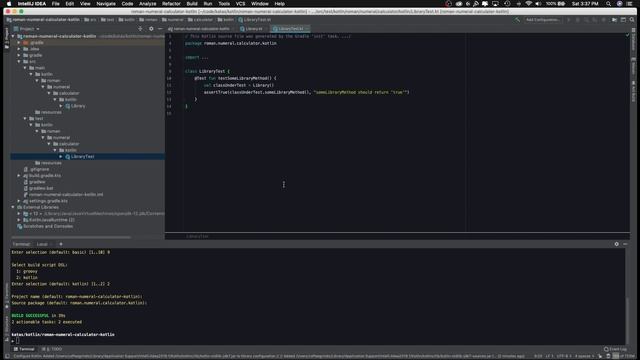
Task: Click the volume icon in menu bar
Action: 538,4
